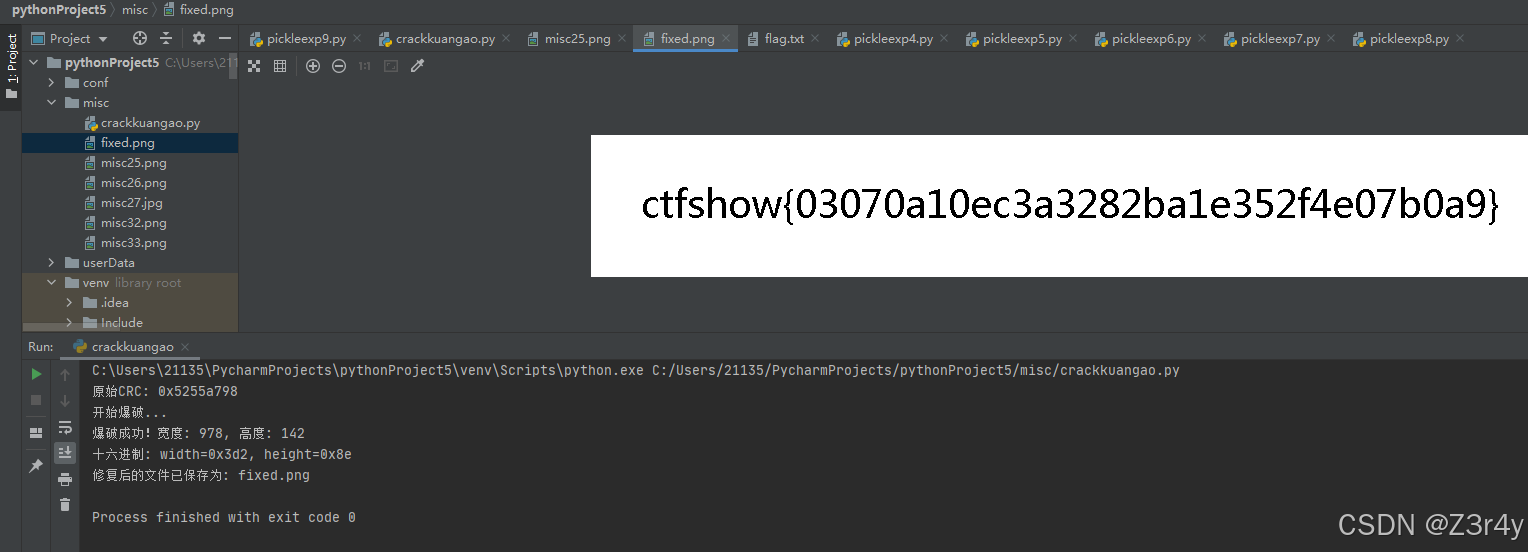Screen dimensions: 1528x552
Task: Click the pythonProject5 breadcrumb in navigation bar
Action: point(59,10)
